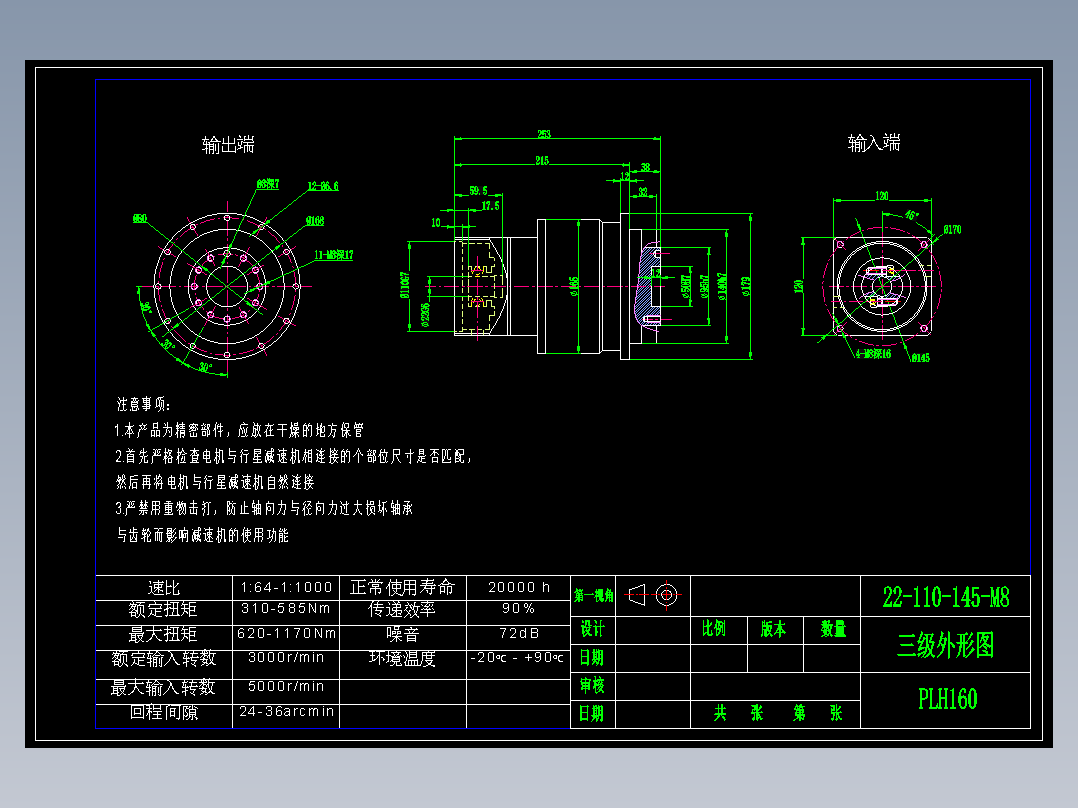The width and height of the screenshot is (1078, 808).
Task: Select the first-angle projection cone symbol
Action: tap(636, 595)
